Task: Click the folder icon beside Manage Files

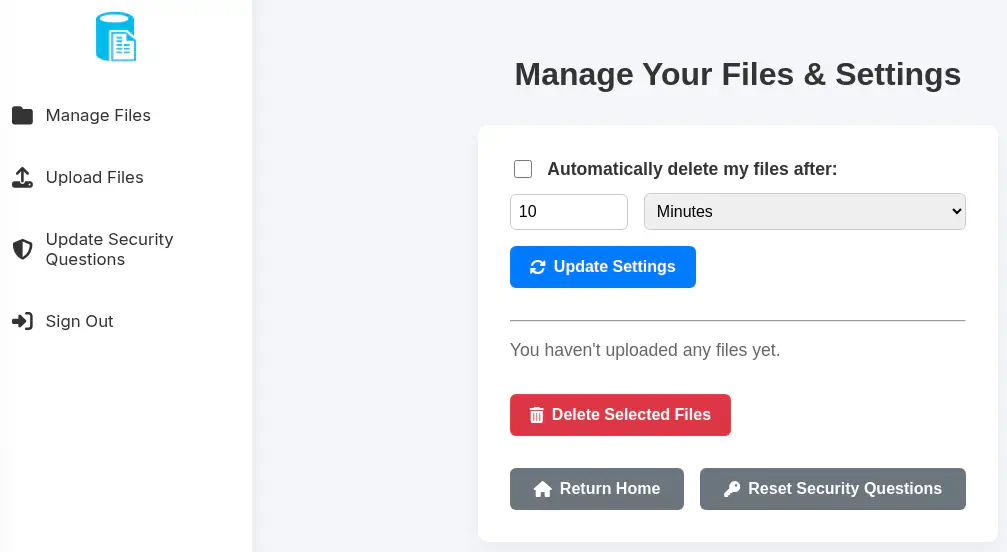Action: 22,116
